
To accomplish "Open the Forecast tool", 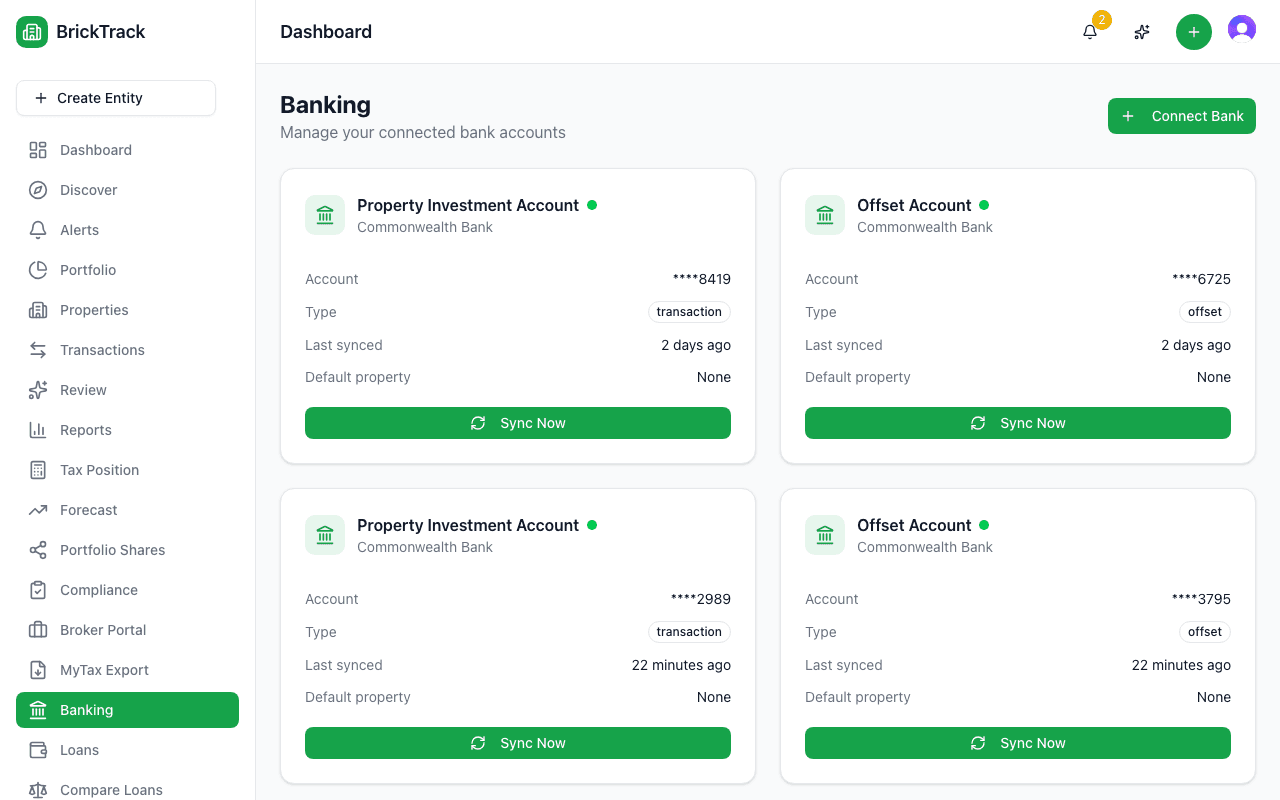I will click(x=89, y=510).
